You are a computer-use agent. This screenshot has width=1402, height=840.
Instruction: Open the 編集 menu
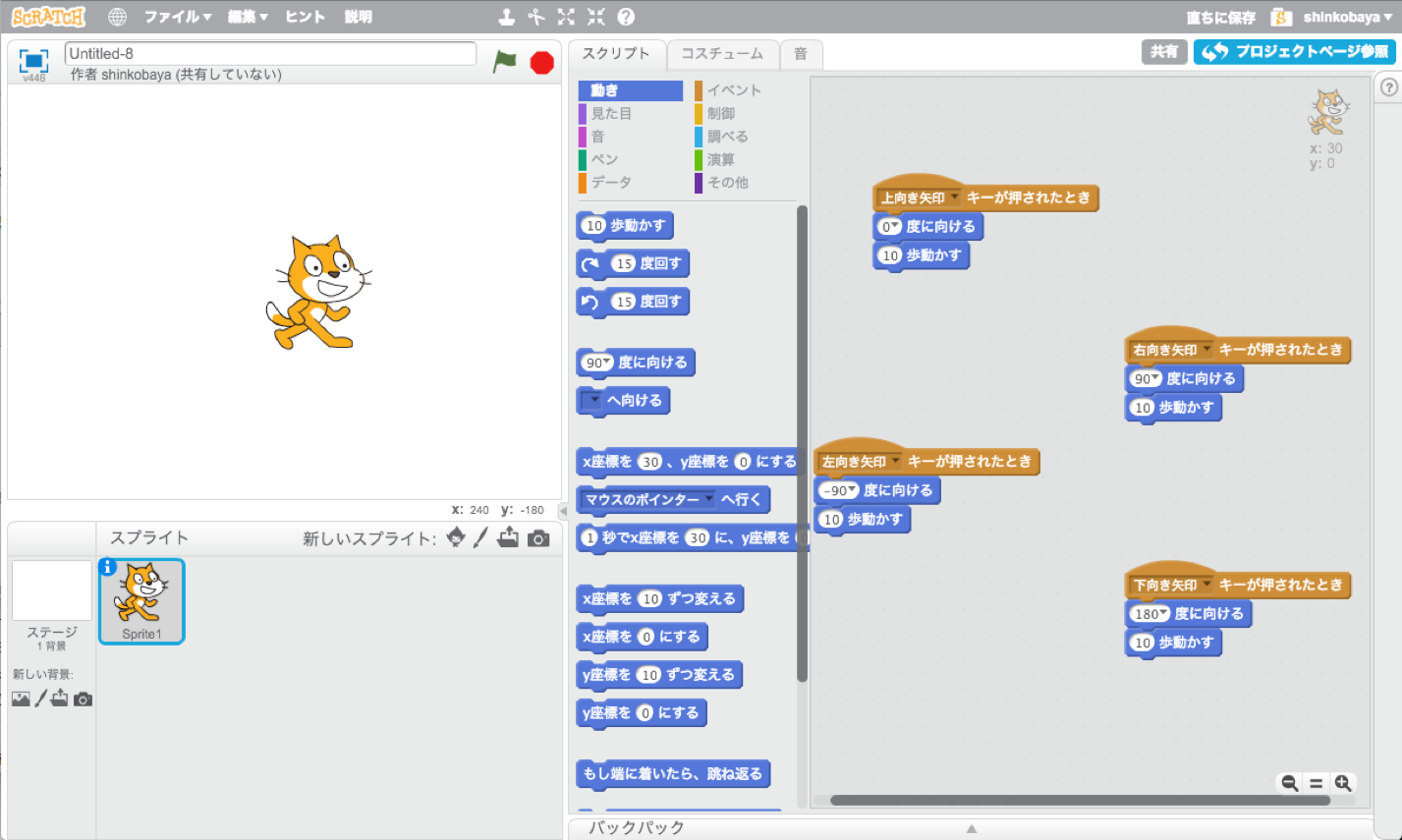tap(248, 17)
